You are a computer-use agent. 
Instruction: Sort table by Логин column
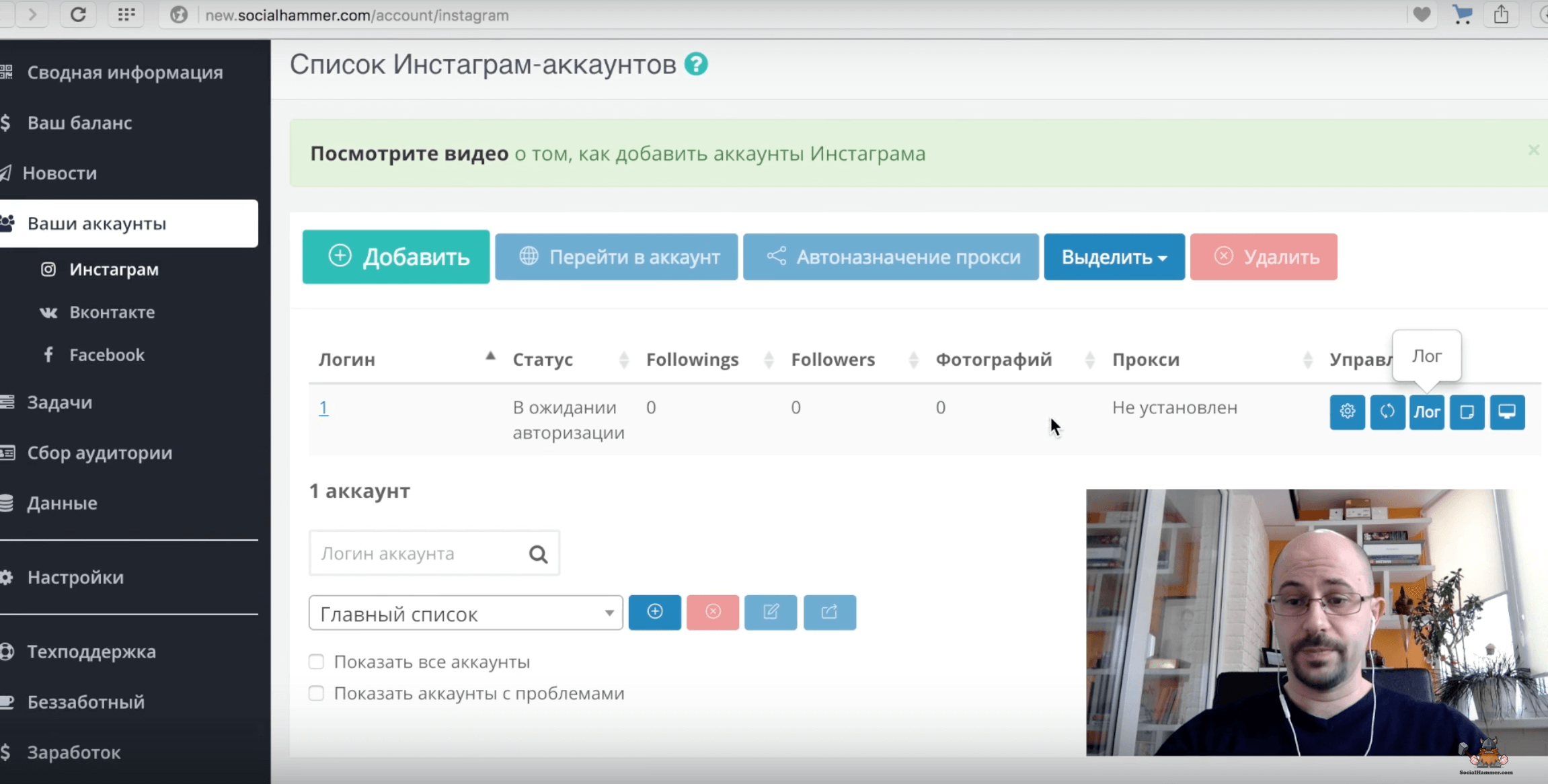[x=407, y=359]
